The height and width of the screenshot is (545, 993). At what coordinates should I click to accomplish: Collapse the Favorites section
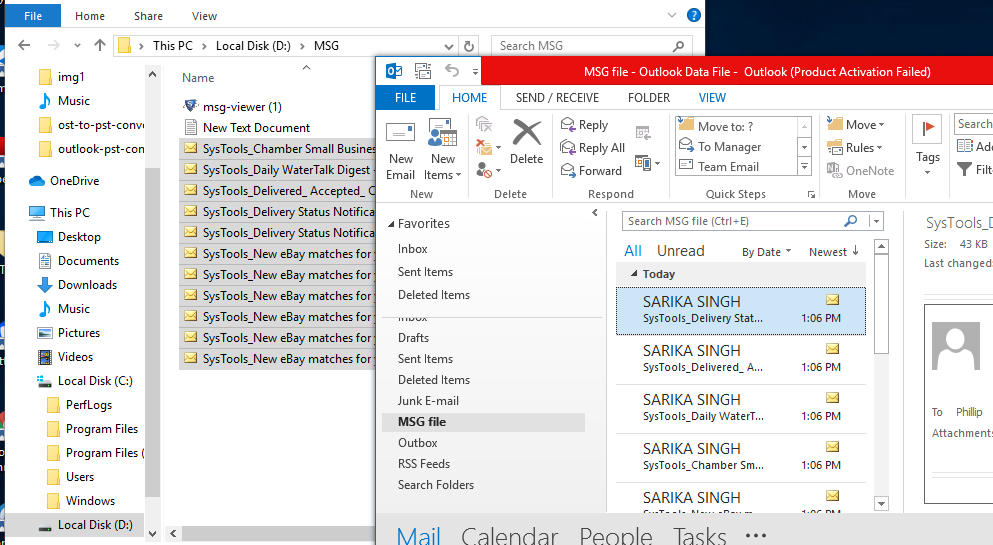pyautogui.click(x=391, y=224)
